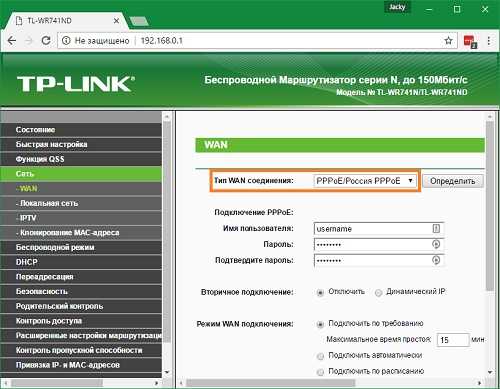Click the sidebar vertical scrollbar up arrow
Image resolution: width=500 pixels, height=389 pixels.
(167, 117)
